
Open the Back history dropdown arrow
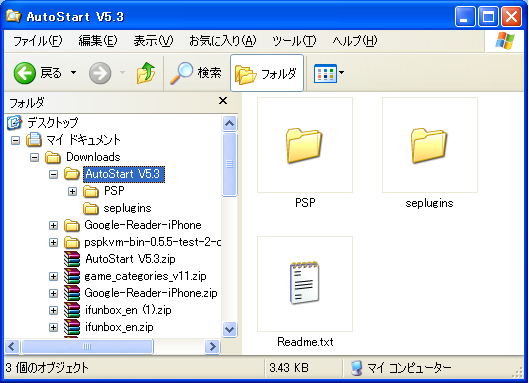[73, 73]
